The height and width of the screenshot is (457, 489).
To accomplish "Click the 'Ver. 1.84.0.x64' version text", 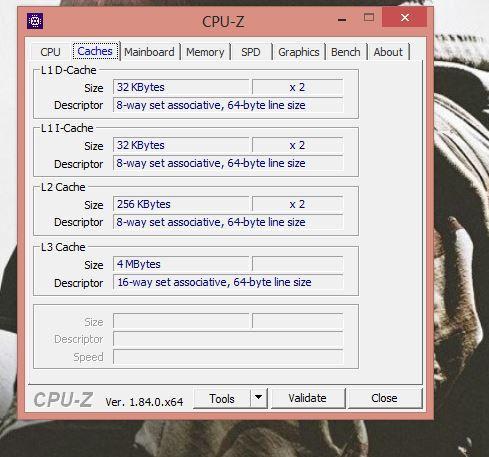I will (144, 402).
